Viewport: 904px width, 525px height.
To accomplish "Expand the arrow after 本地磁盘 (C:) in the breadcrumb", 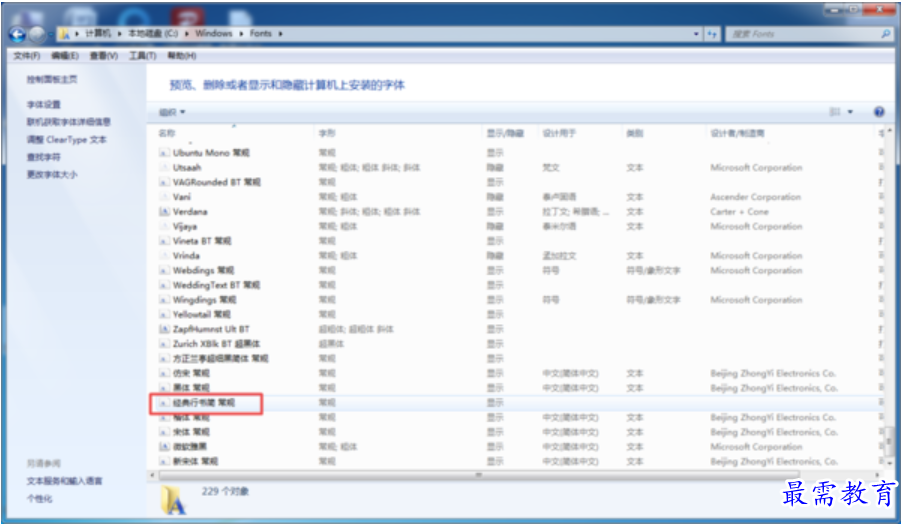I will [x=187, y=34].
